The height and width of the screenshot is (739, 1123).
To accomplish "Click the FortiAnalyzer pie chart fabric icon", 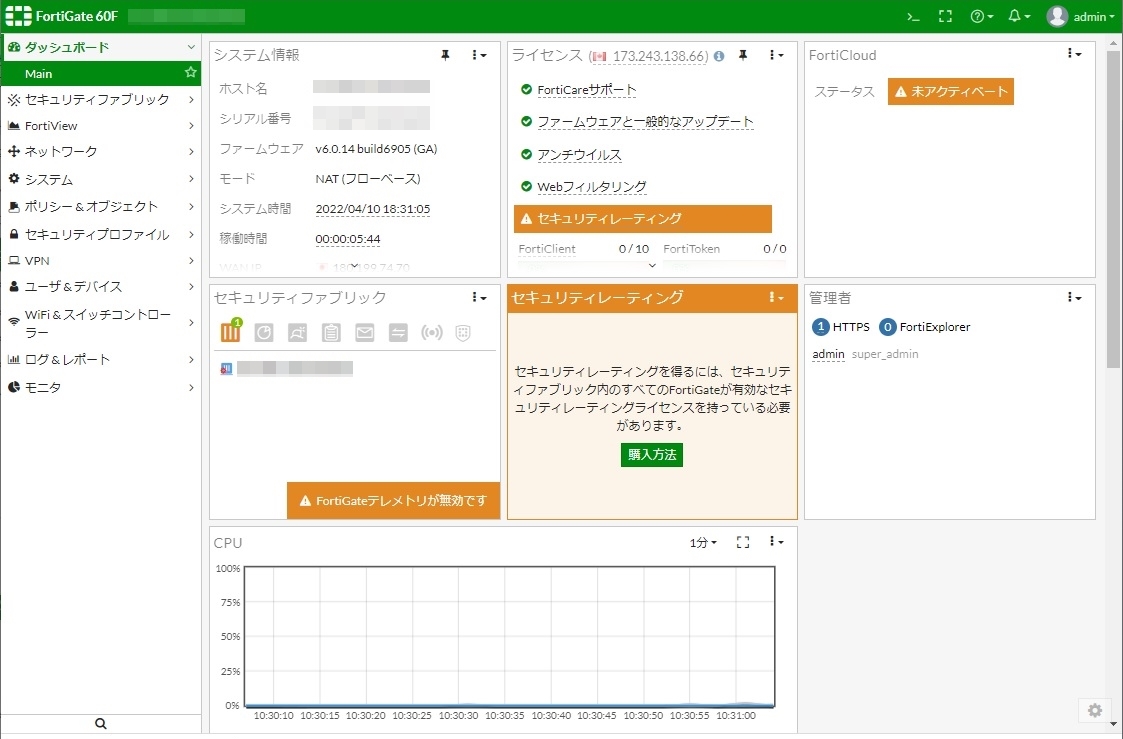I will tap(264, 332).
